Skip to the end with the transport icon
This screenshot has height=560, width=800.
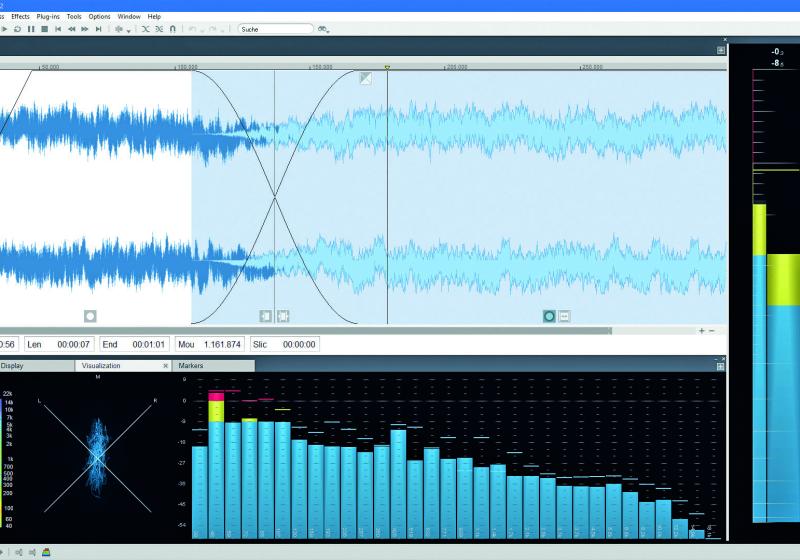98,29
